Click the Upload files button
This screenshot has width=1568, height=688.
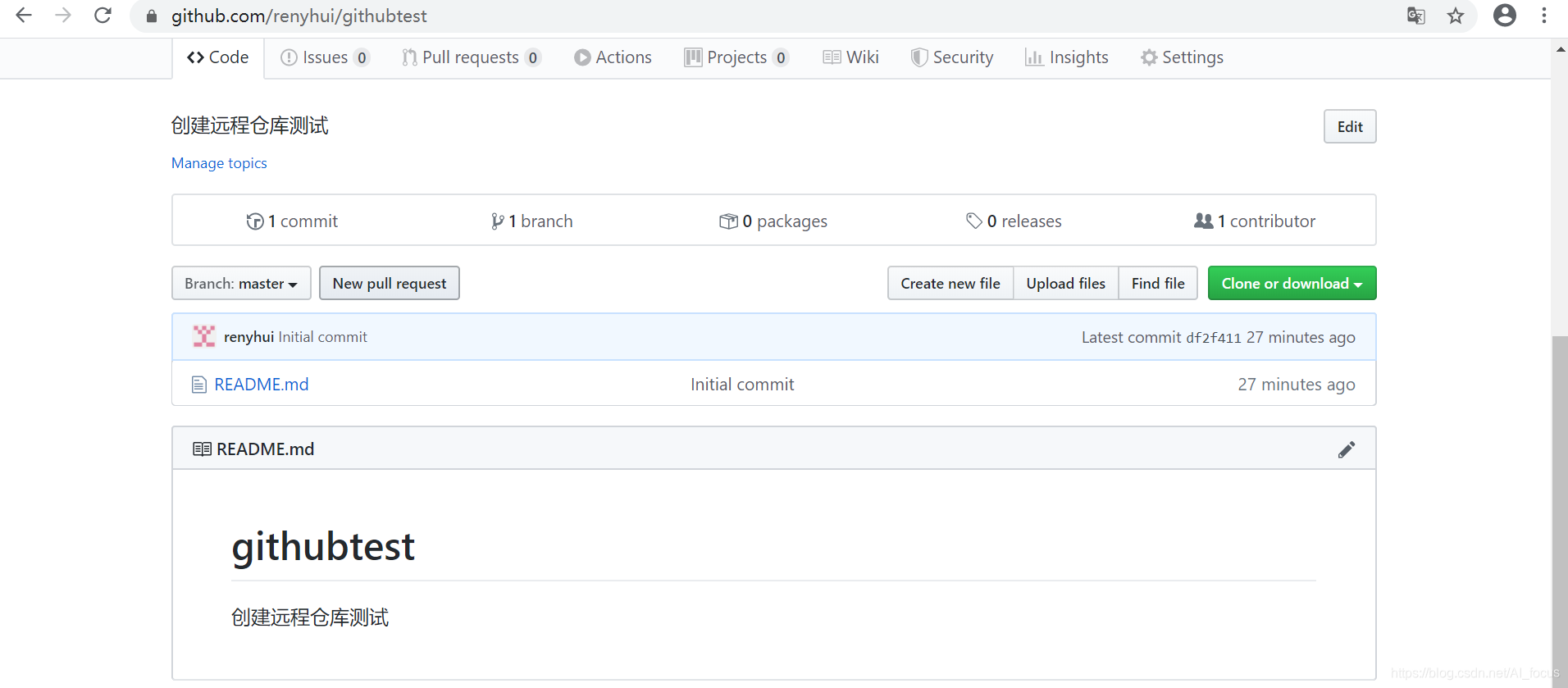1066,283
